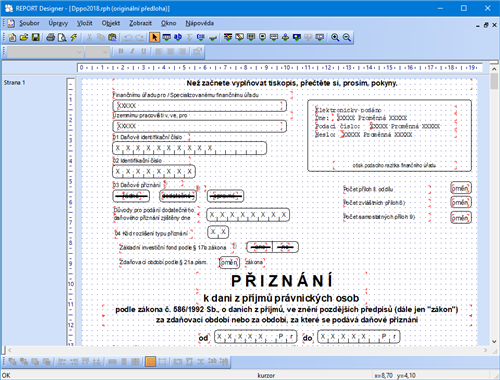The width and height of the screenshot is (500, 380).
Task: Insert a data field object tool
Action: 166,37
